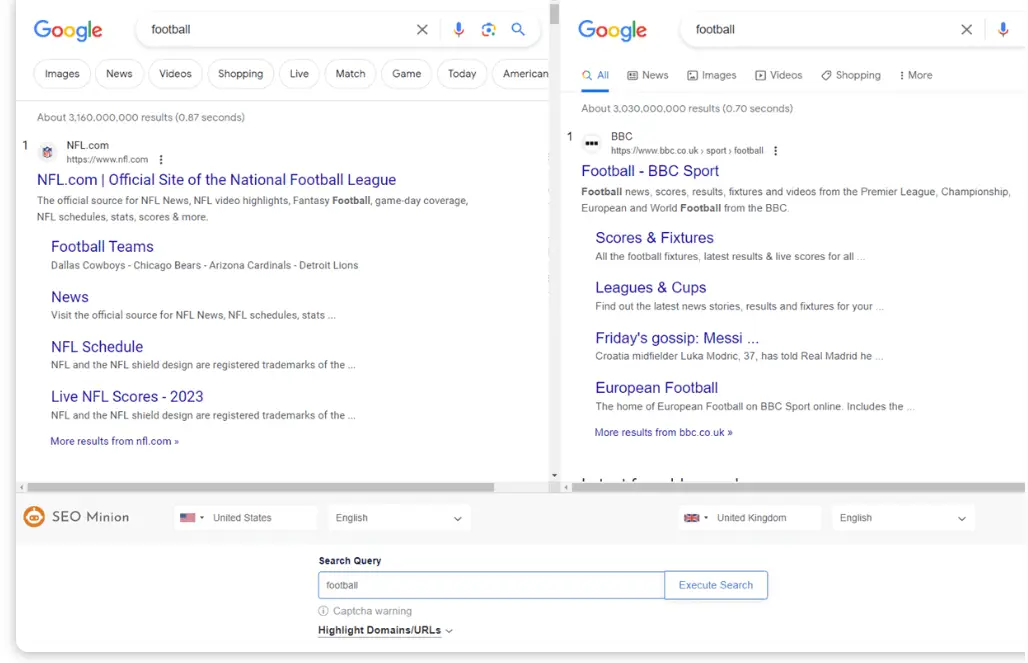Screen dimensions: 1028x663
Task: Click the Captcha warning info icon
Action: [323, 611]
